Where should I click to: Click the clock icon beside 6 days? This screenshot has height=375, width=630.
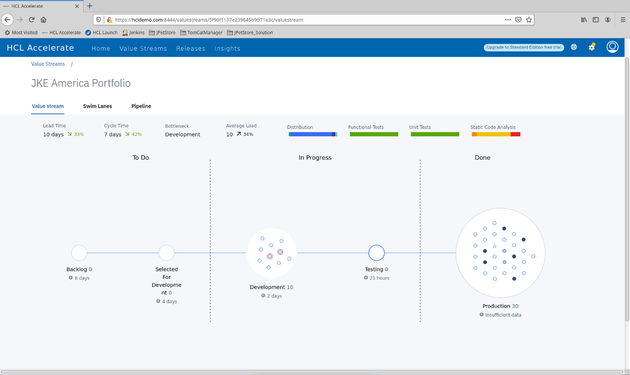pos(71,278)
